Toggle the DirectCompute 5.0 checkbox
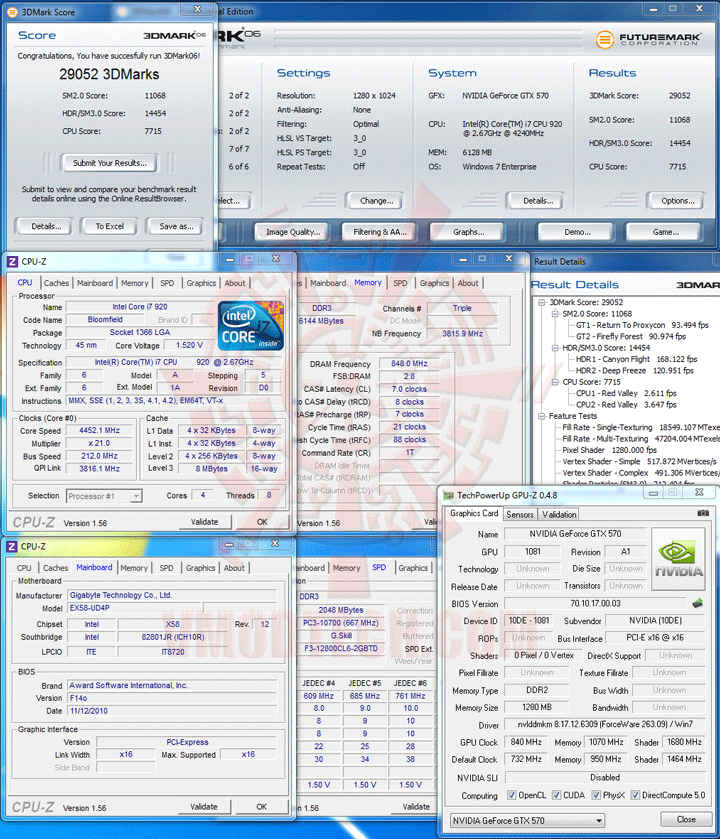 pos(635,795)
